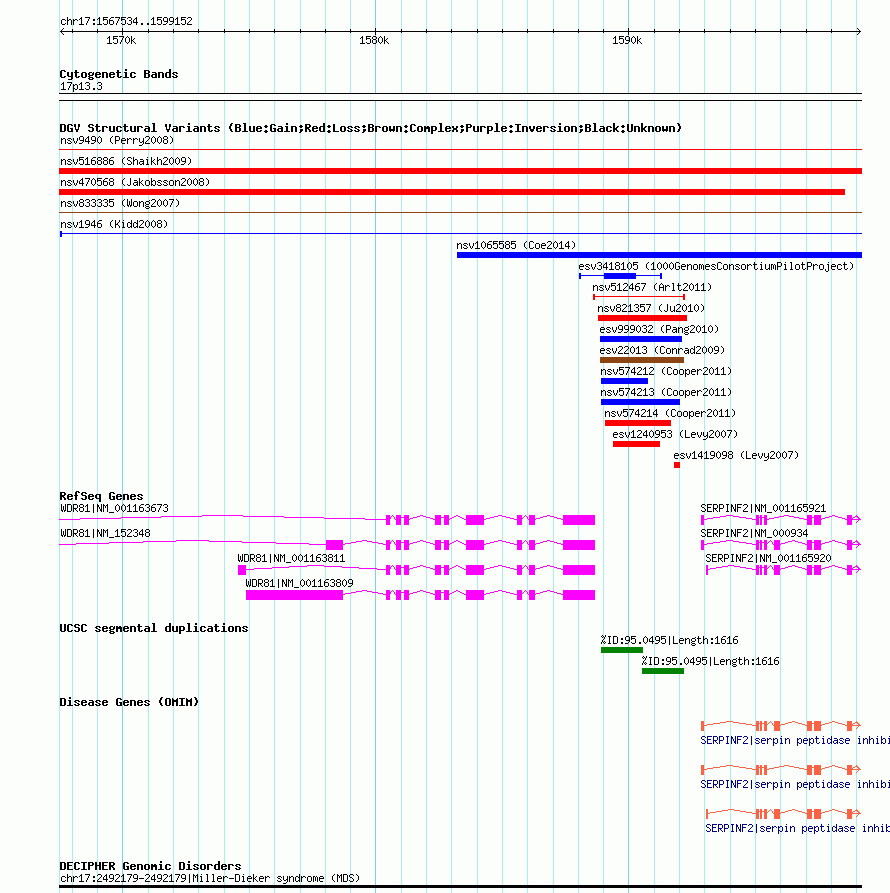Screen dimensions: 890x893
Task: Select the nsv1065585 (Coe2014) blue gain bar
Action: [x=659, y=255]
